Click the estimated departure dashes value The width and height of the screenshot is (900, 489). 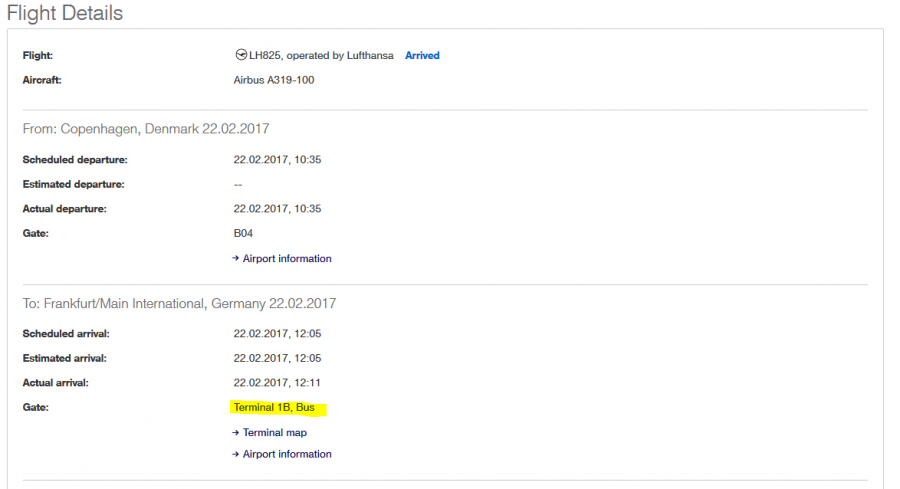click(x=238, y=184)
